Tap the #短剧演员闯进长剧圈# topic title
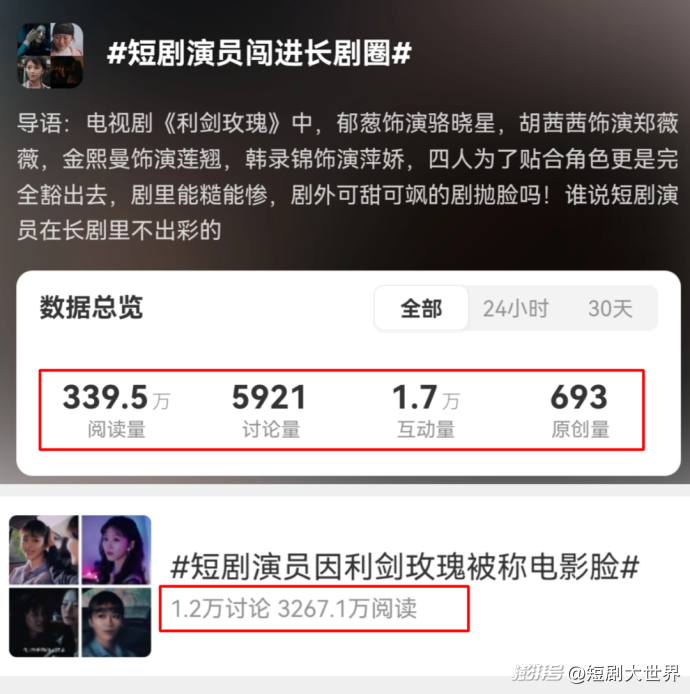 (259, 53)
